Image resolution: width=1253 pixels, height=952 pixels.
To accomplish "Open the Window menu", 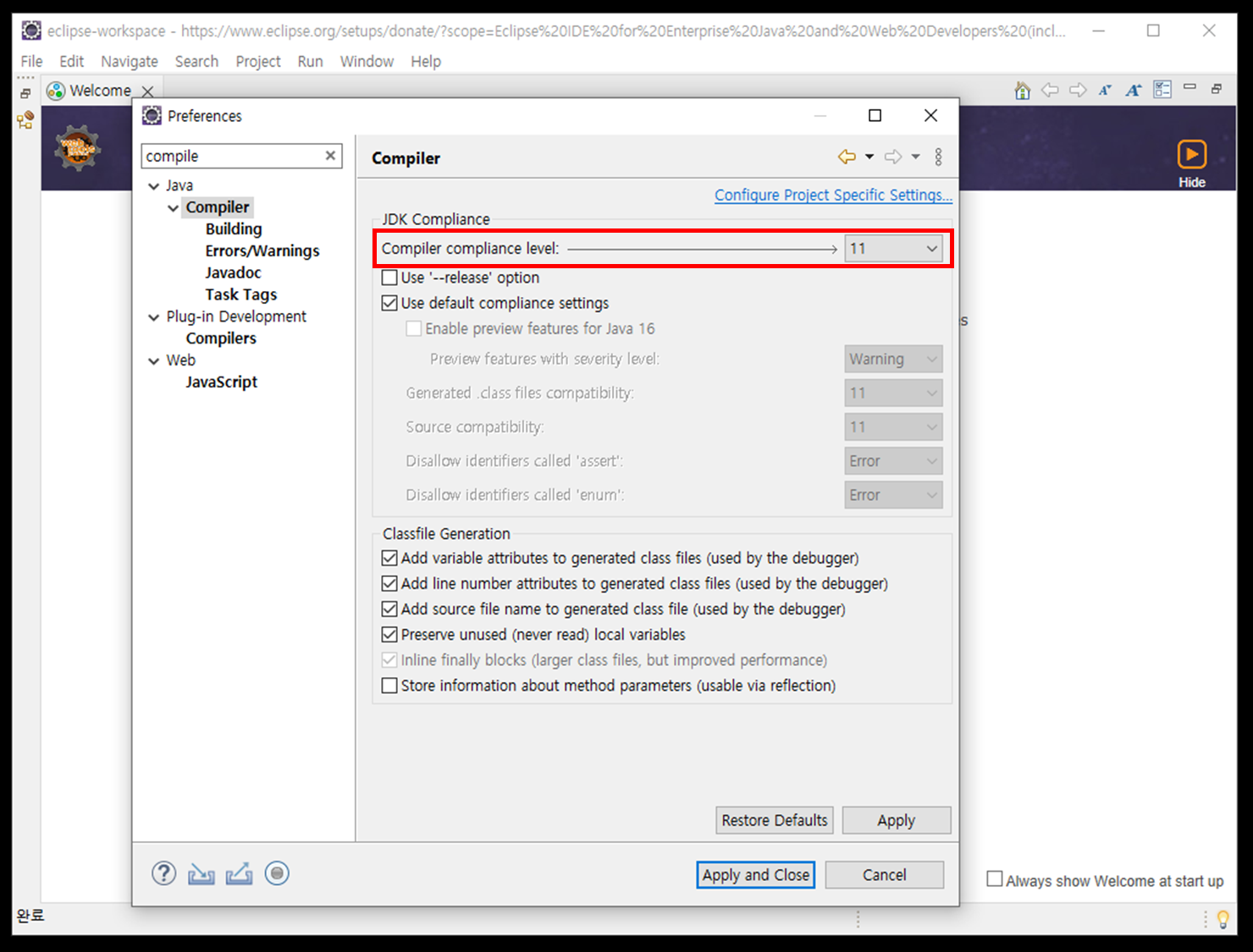I will (x=367, y=61).
